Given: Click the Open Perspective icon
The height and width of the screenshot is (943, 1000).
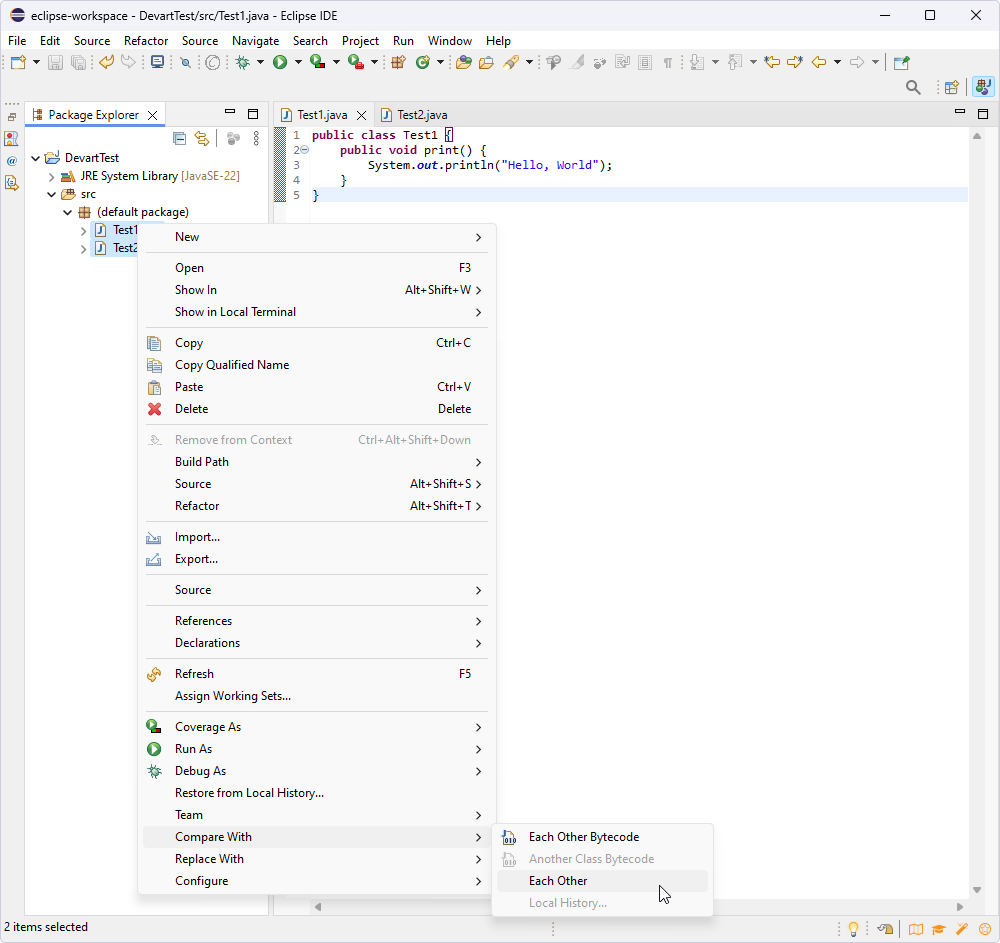Looking at the screenshot, I should 952,87.
